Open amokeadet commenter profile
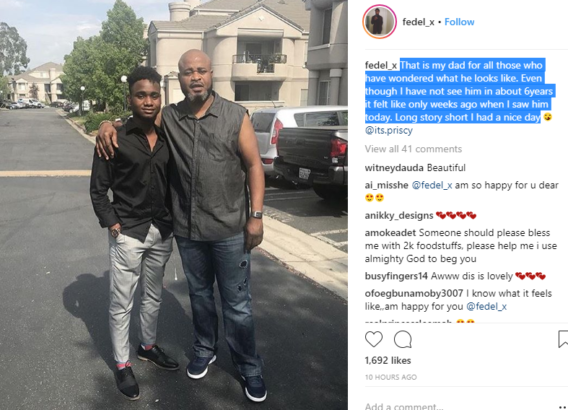Viewport: 568px width, 410px height. (390, 233)
